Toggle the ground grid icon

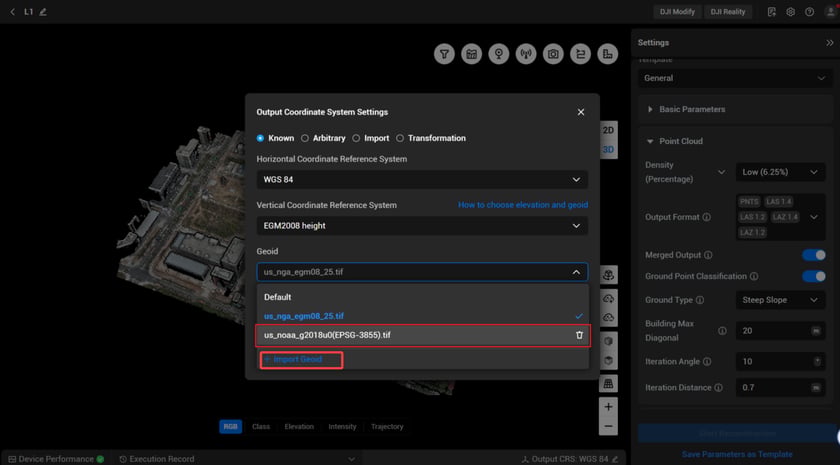[x=608, y=384]
